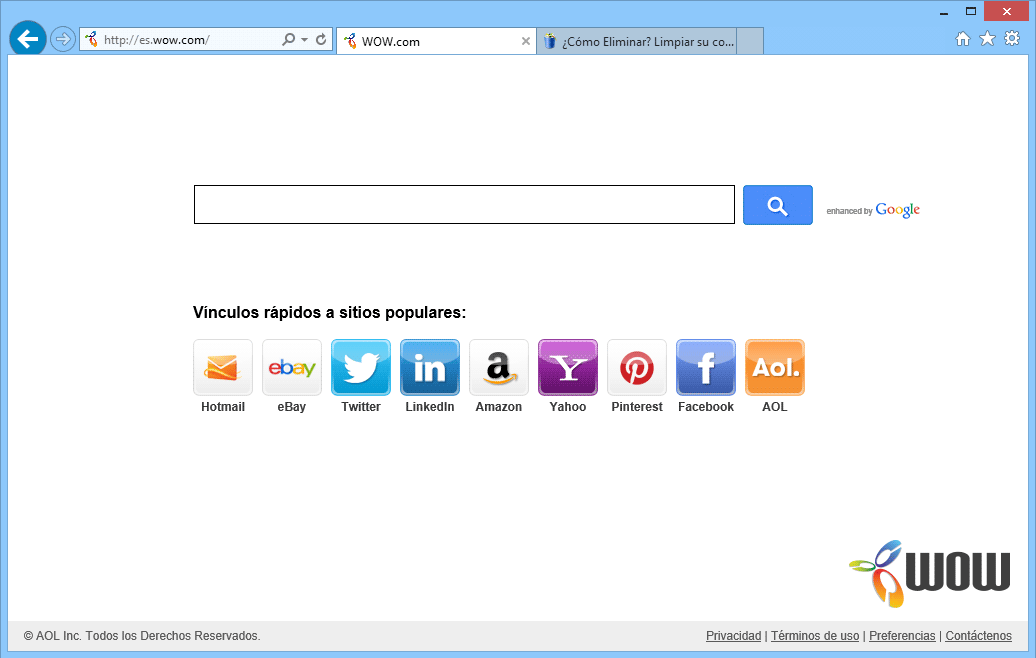Maximize the browser window
1036x658 pixels.
971,11
